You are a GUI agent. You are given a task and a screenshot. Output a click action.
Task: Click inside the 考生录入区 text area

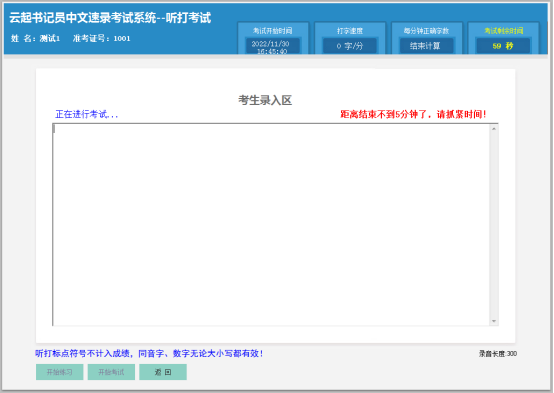pyautogui.click(x=271, y=224)
